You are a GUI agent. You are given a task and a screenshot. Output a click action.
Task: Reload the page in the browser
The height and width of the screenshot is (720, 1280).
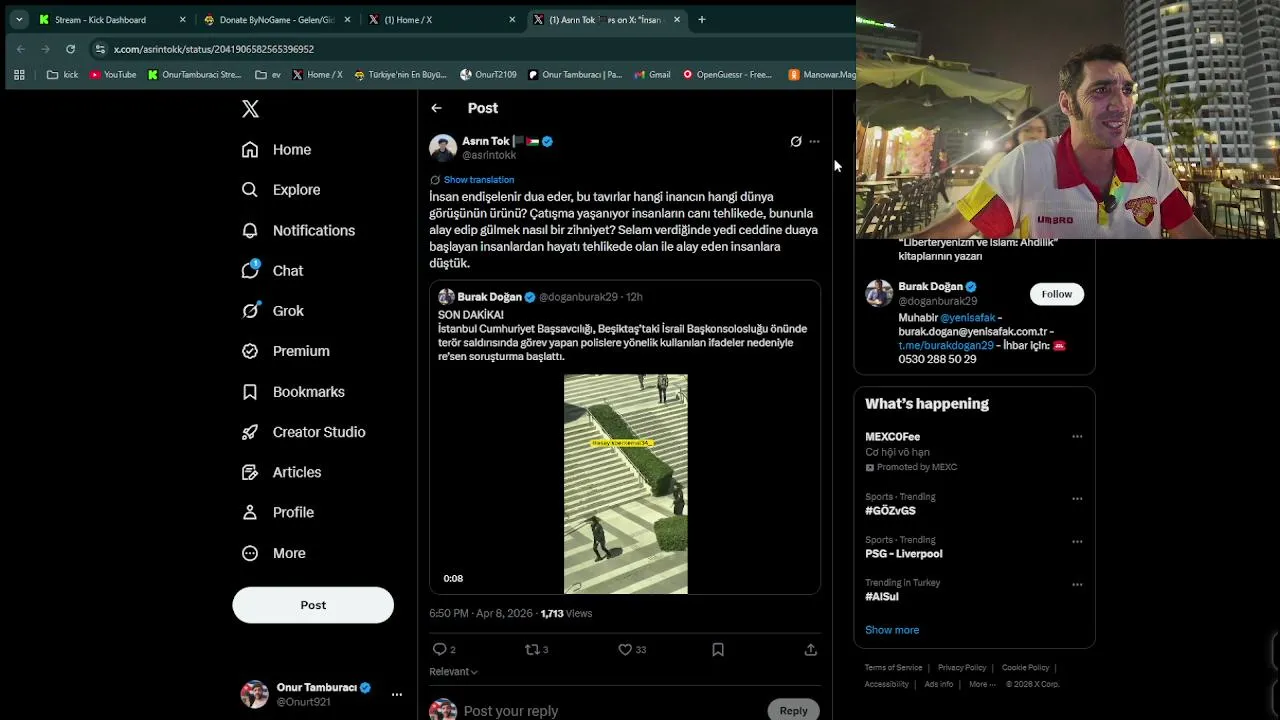70,49
